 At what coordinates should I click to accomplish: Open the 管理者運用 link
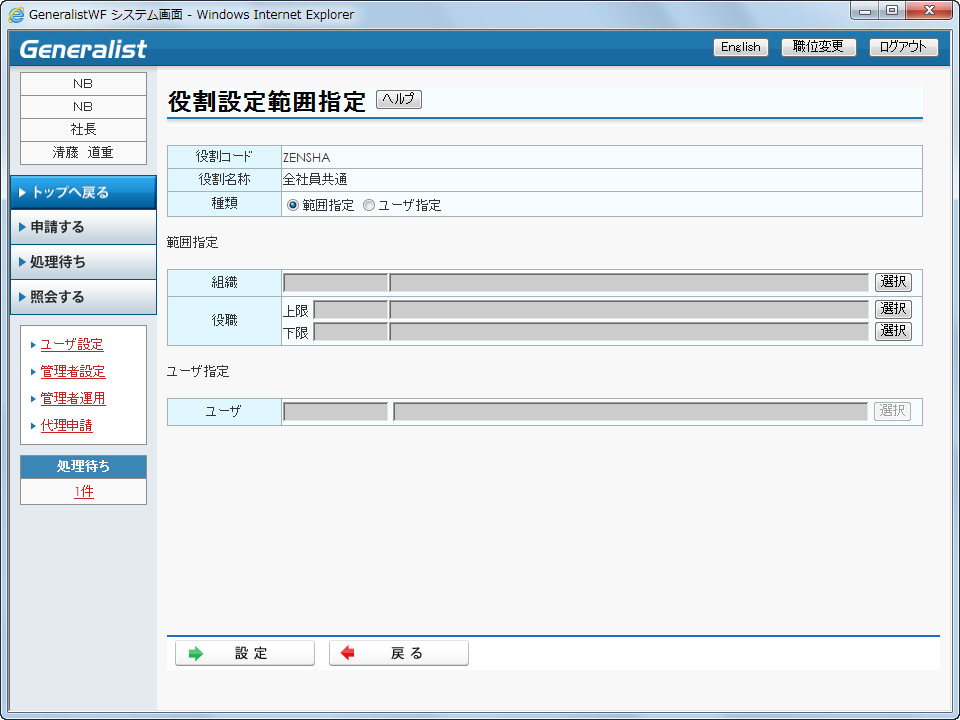coord(73,399)
